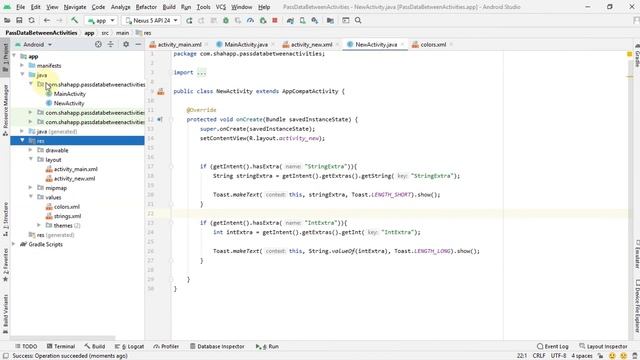Open Structure sidebar tab
The image size is (640, 360).
[x=5, y=220]
